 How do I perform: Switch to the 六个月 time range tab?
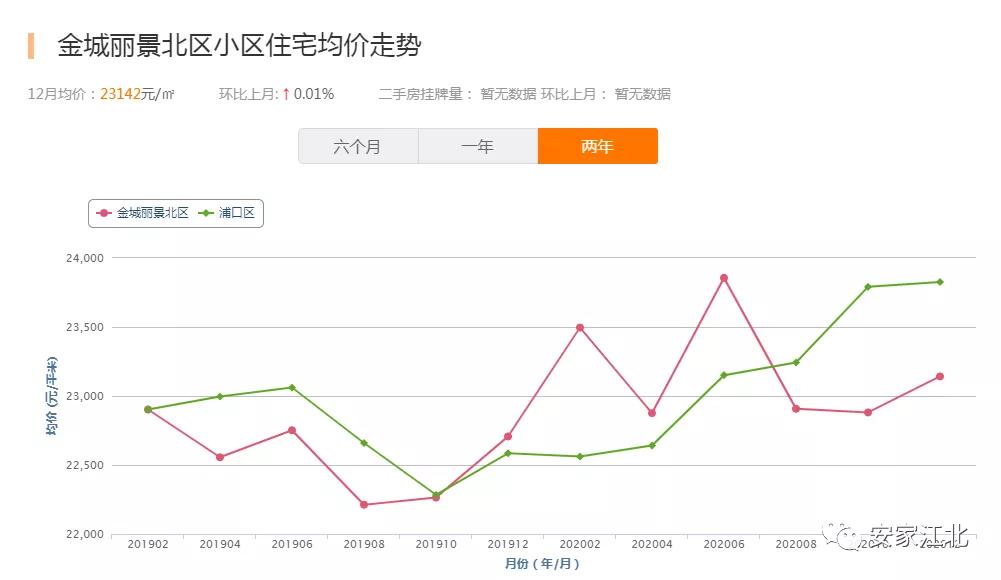358,145
